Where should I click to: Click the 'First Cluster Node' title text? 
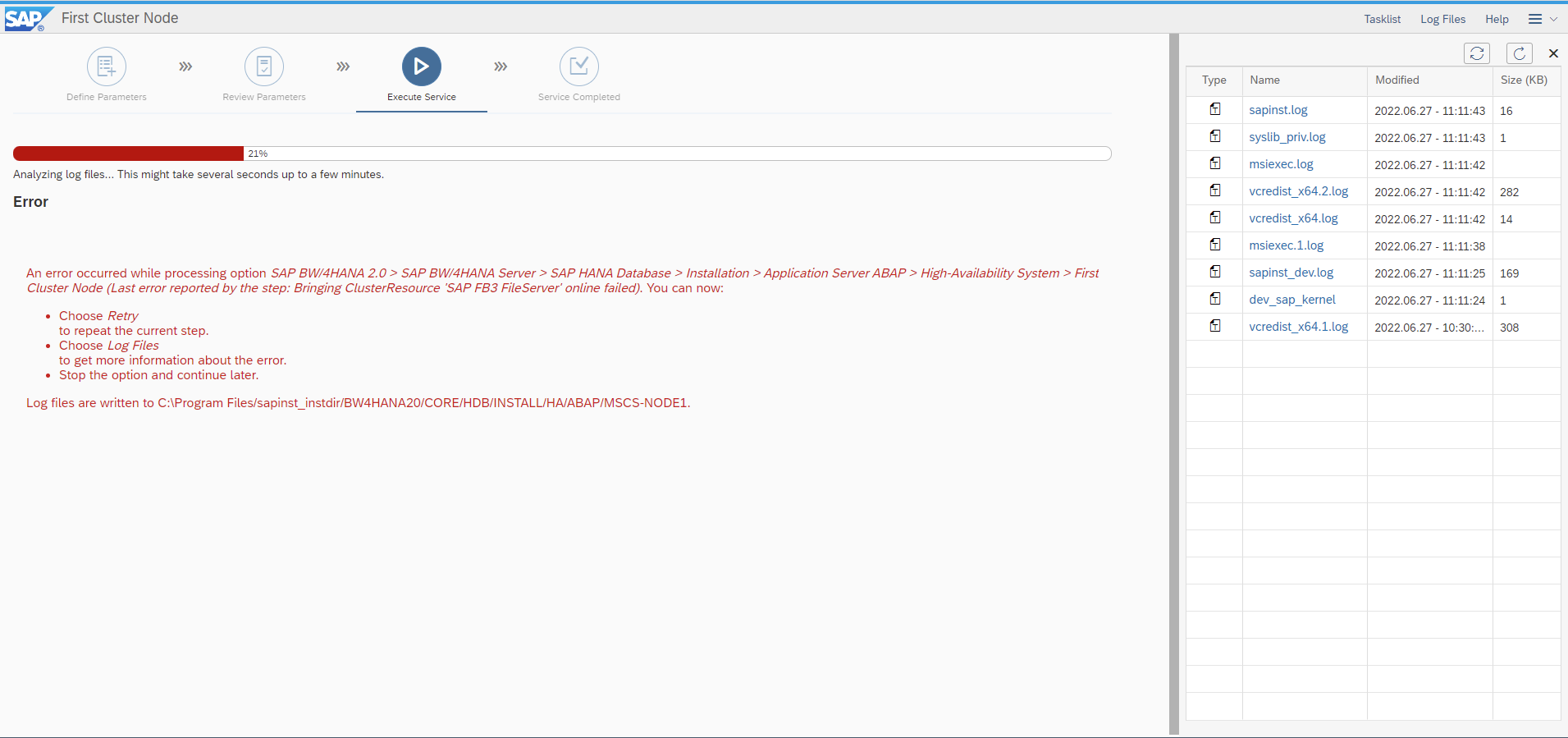click(x=120, y=18)
